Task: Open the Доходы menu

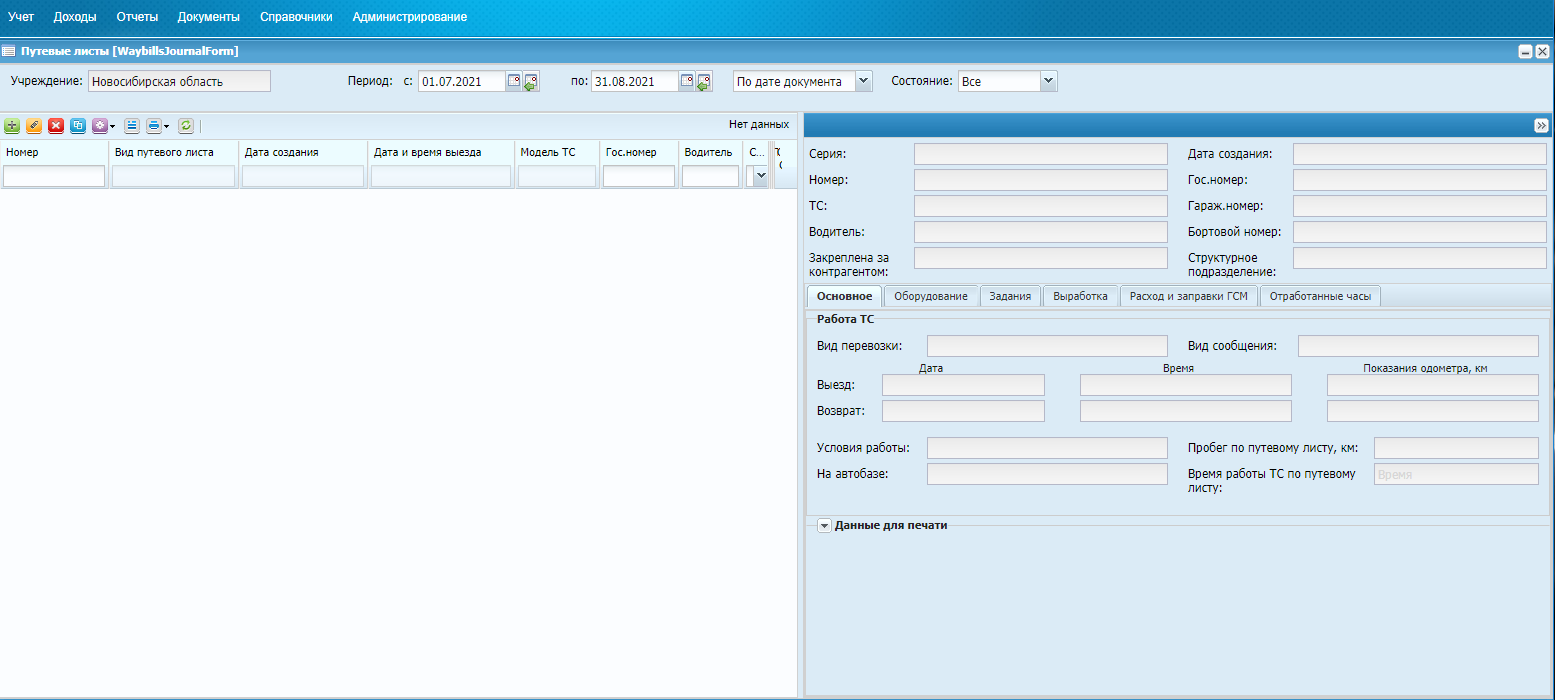Action: pos(75,17)
